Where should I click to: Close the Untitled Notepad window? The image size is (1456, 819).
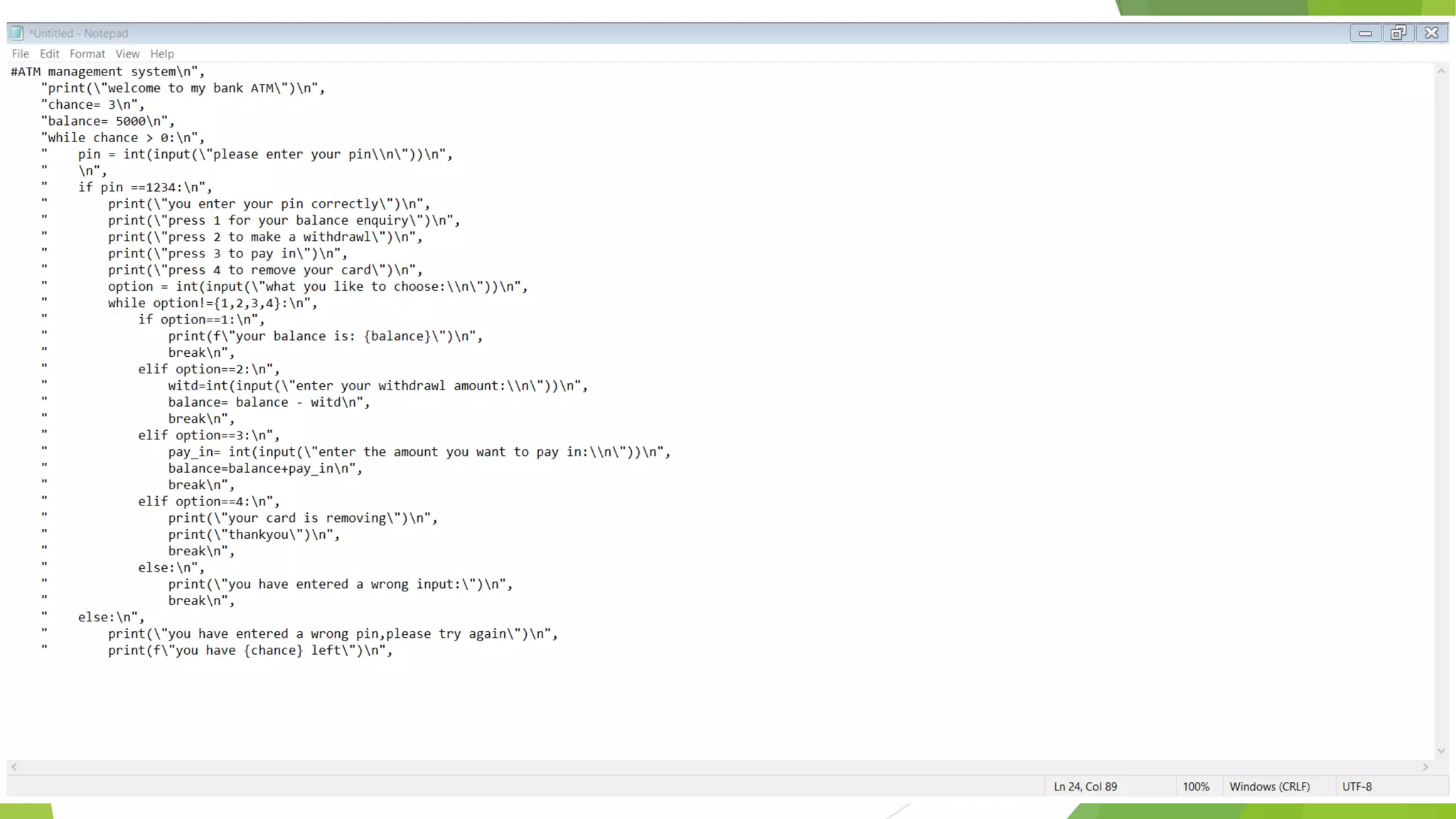point(1431,33)
